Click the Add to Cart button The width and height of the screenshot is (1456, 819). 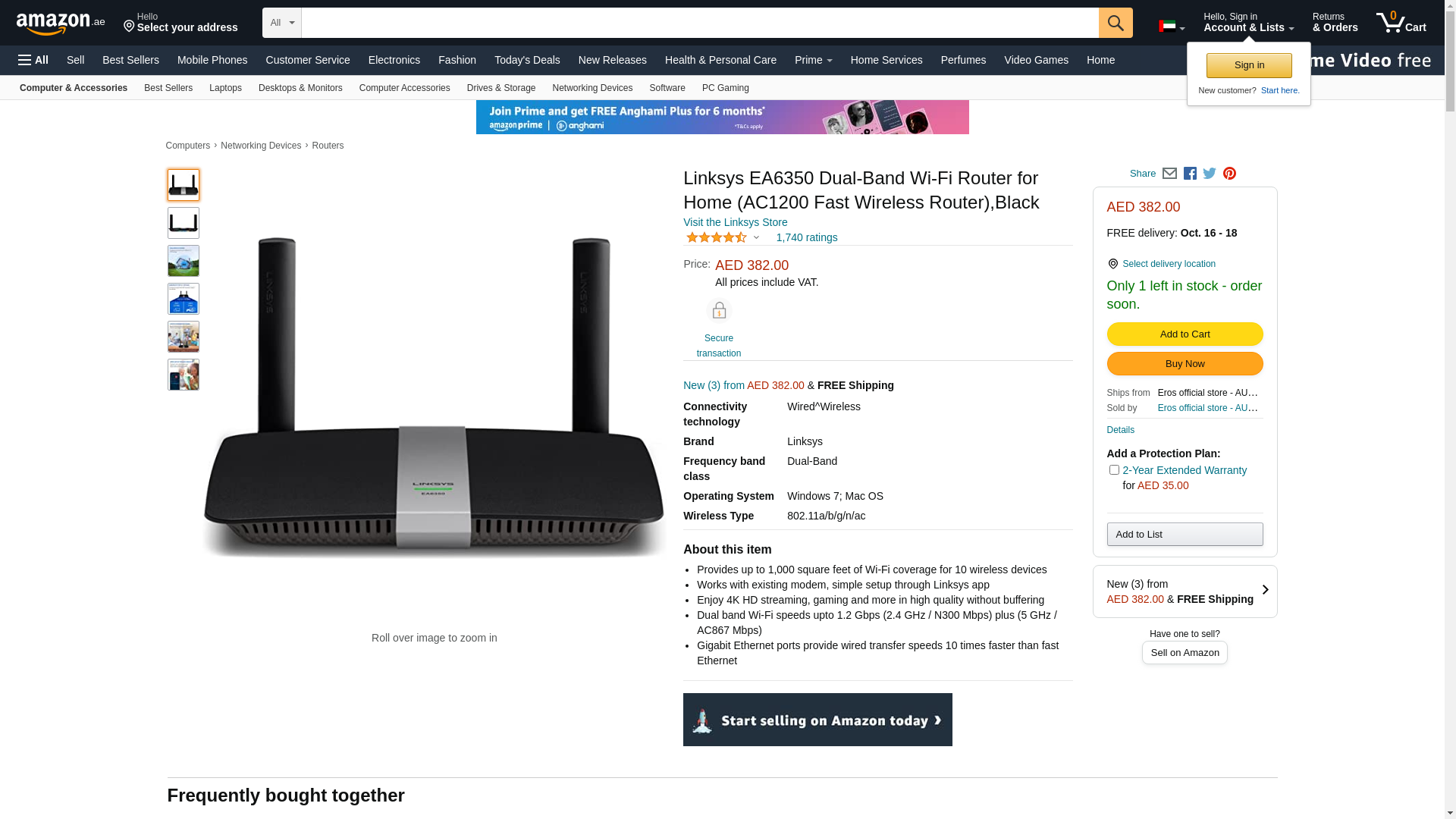point(1185,334)
